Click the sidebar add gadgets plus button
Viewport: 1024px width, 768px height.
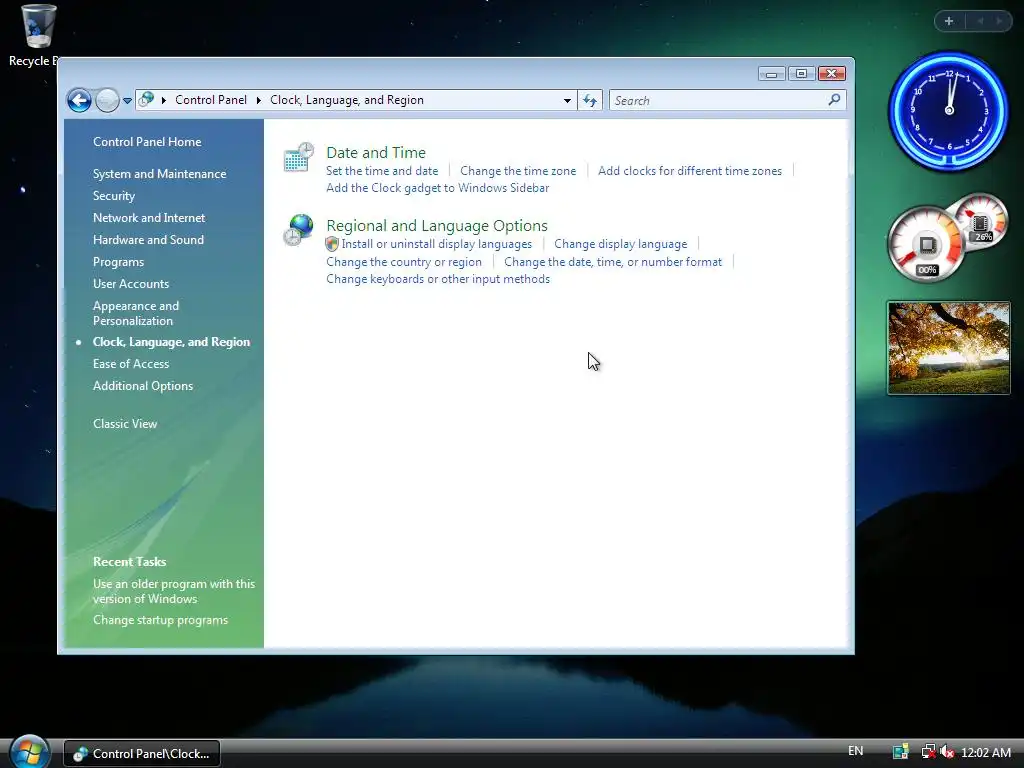(x=949, y=21)
